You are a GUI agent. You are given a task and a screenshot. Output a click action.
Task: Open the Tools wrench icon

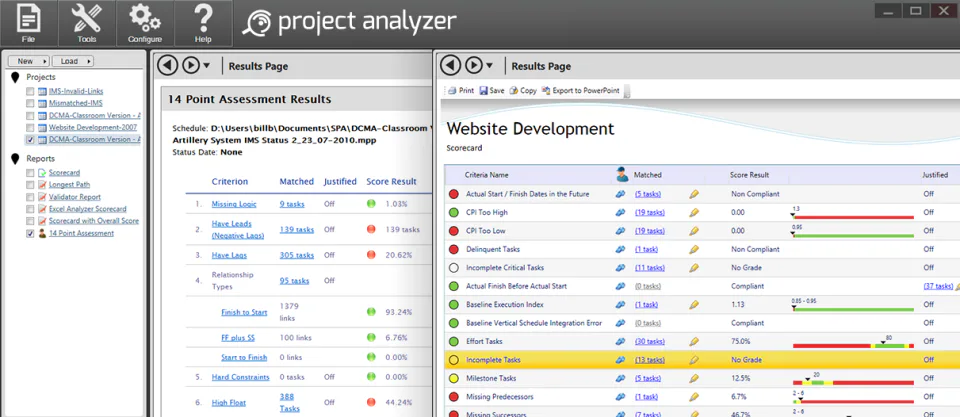86,23
